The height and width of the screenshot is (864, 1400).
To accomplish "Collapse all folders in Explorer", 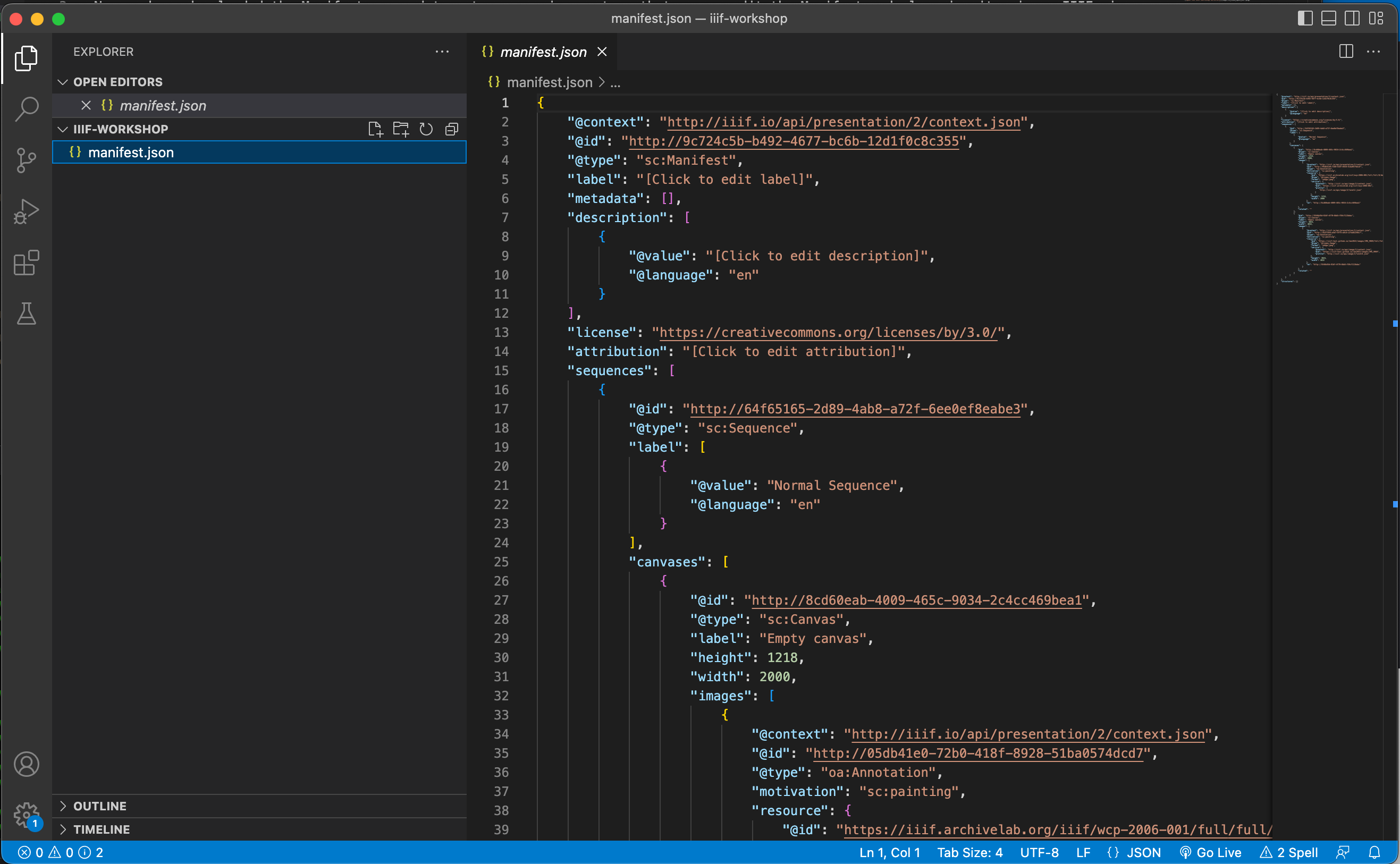I will point(451,129).
